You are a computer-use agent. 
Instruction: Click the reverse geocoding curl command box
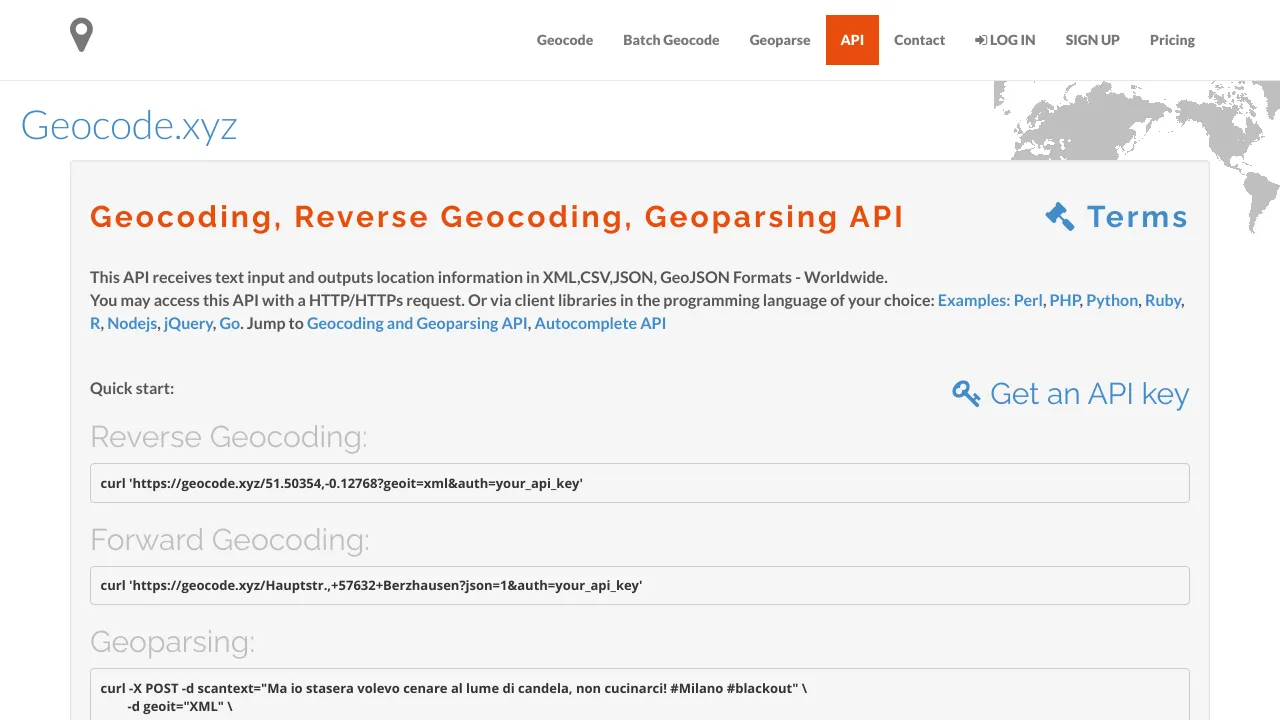click(640, 483)
